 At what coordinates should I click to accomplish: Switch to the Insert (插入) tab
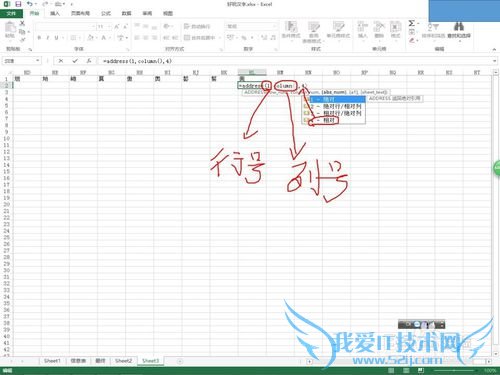click(55, 13)
